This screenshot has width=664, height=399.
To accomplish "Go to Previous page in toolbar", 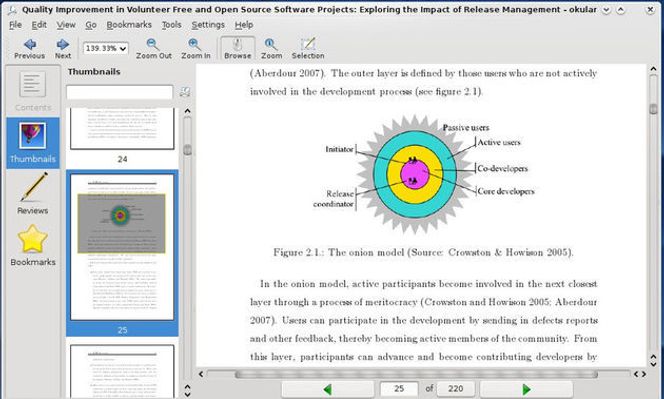I will [x=29, y=48].
